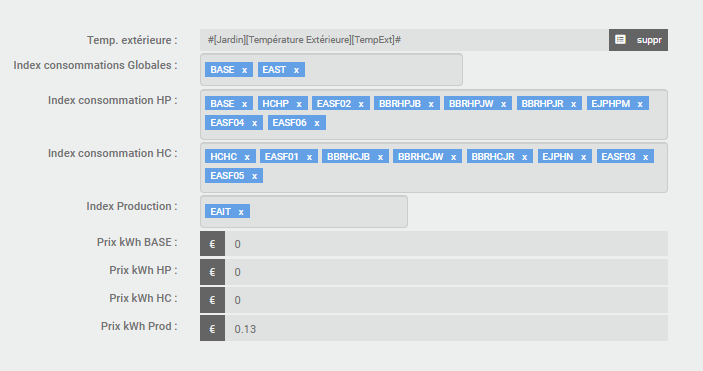Focus the Temp. extérieure command field
This screenshot has height=371, width=703.
click(x=404, y=40)
